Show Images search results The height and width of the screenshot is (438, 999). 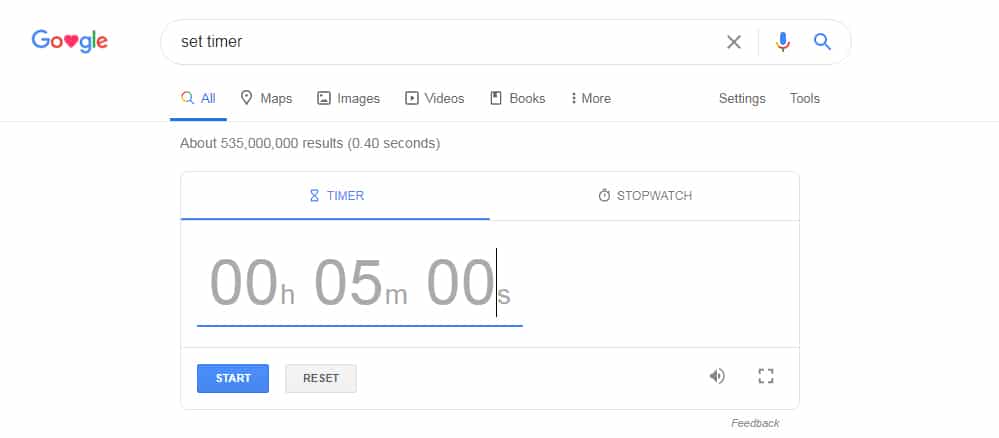click(x=348, y=98)
